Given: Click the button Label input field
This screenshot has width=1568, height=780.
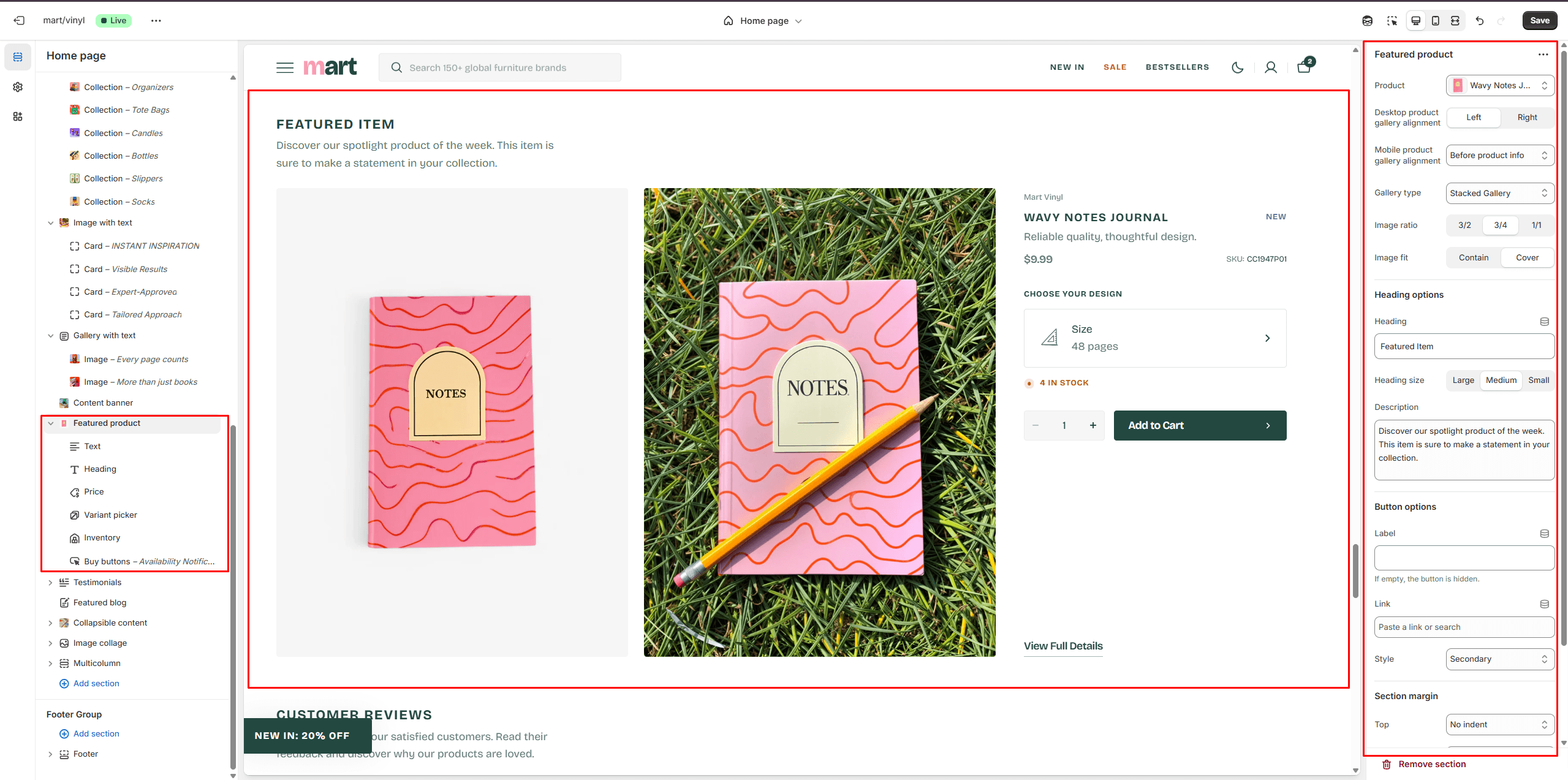Looking at the screenshot, I should tap(1463, 558).
